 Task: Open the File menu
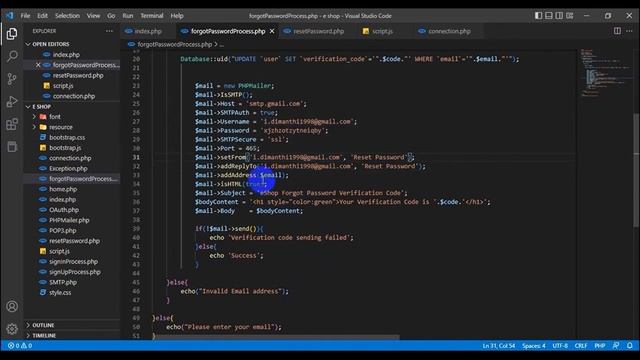click(x=25, y=16)
